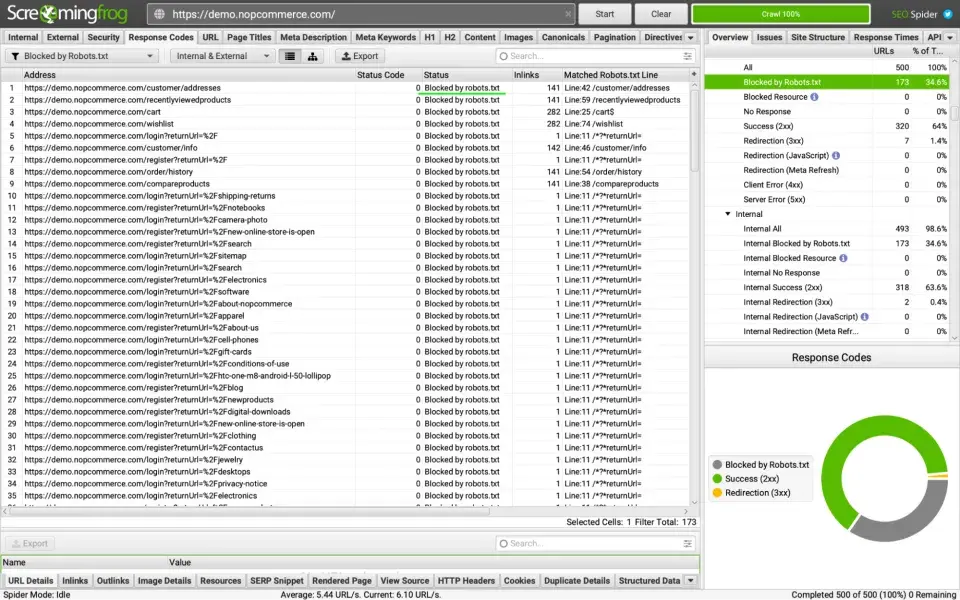Screen dimensions: 960x600
Task: Open the Response Times tab
Action: [x=886, y=37]
